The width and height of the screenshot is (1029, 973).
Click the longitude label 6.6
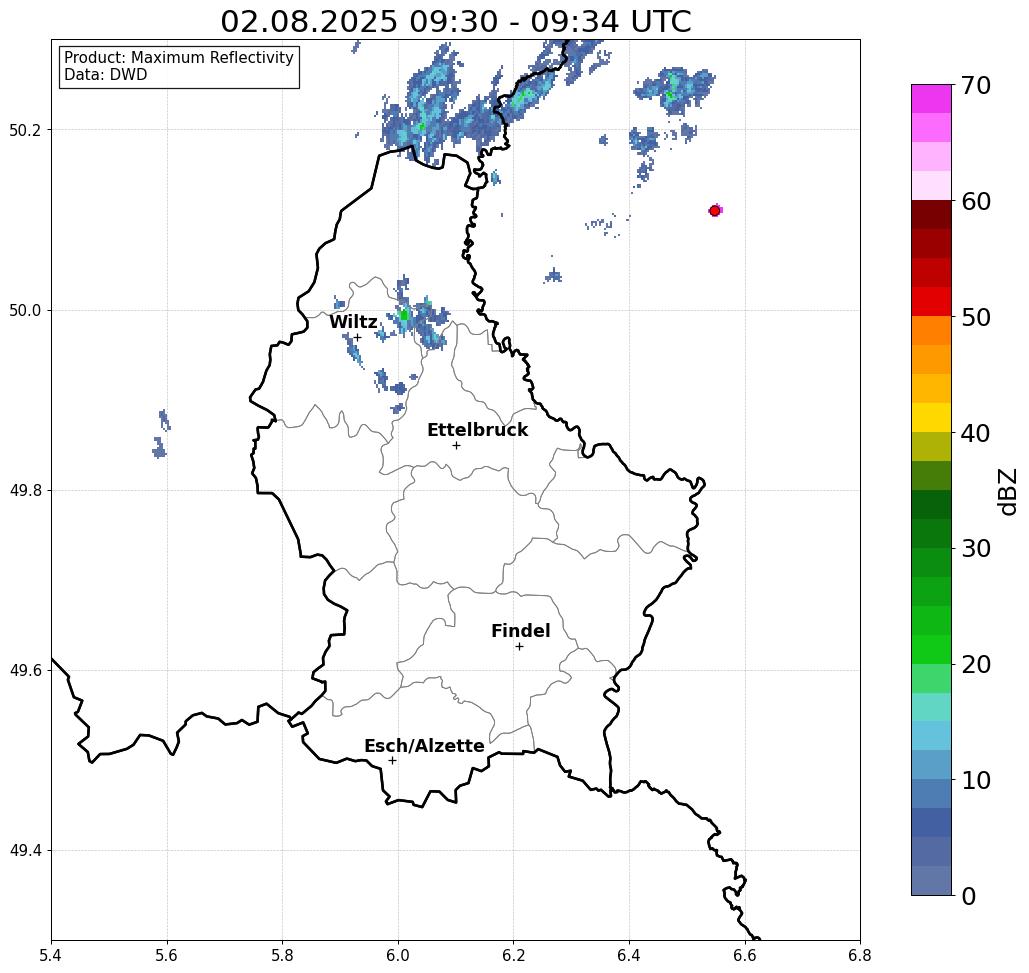coord(744,955)
